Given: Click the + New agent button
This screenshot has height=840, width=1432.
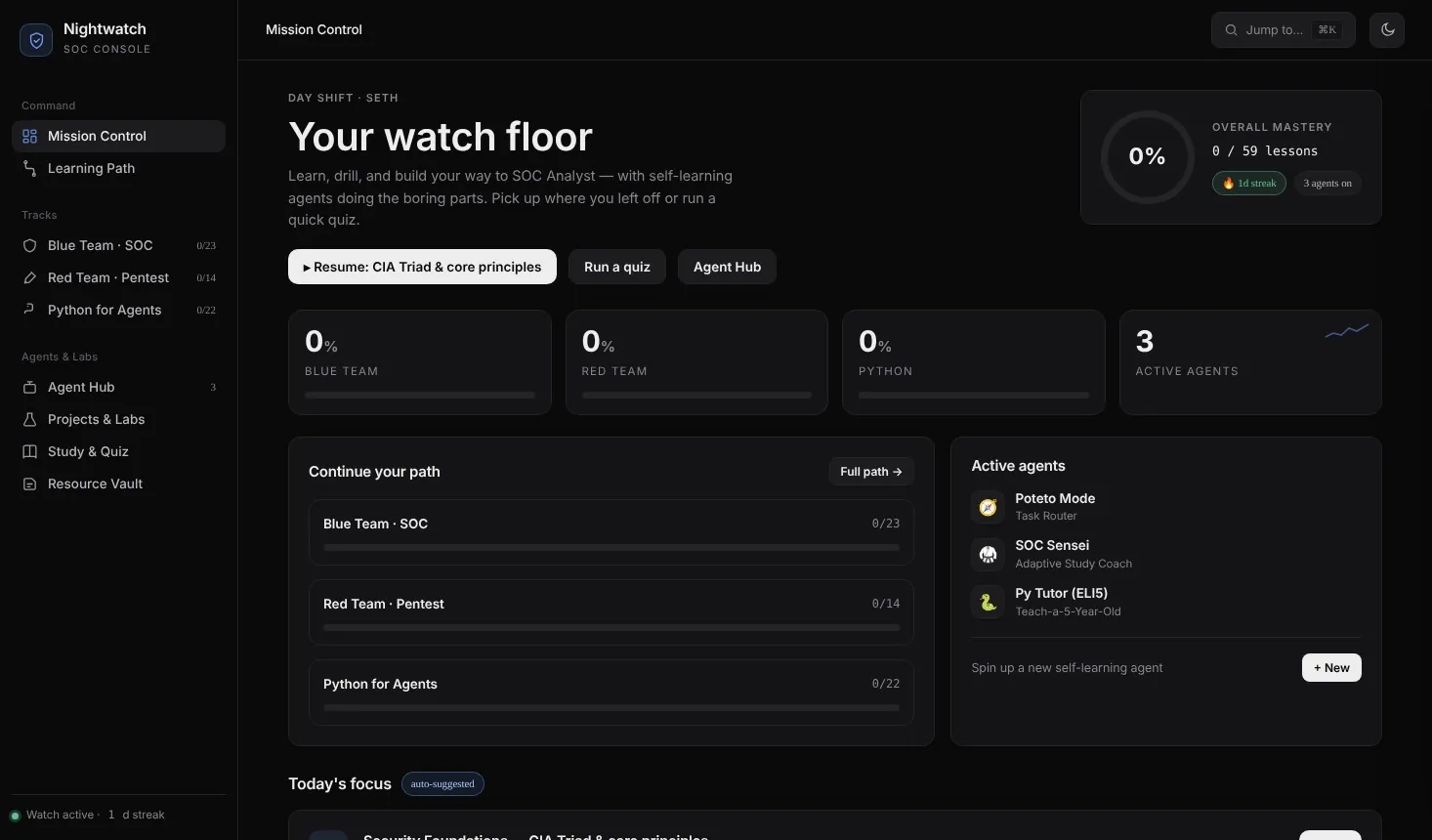Looking at the screenshot, I should click(x=1331, y=668).
